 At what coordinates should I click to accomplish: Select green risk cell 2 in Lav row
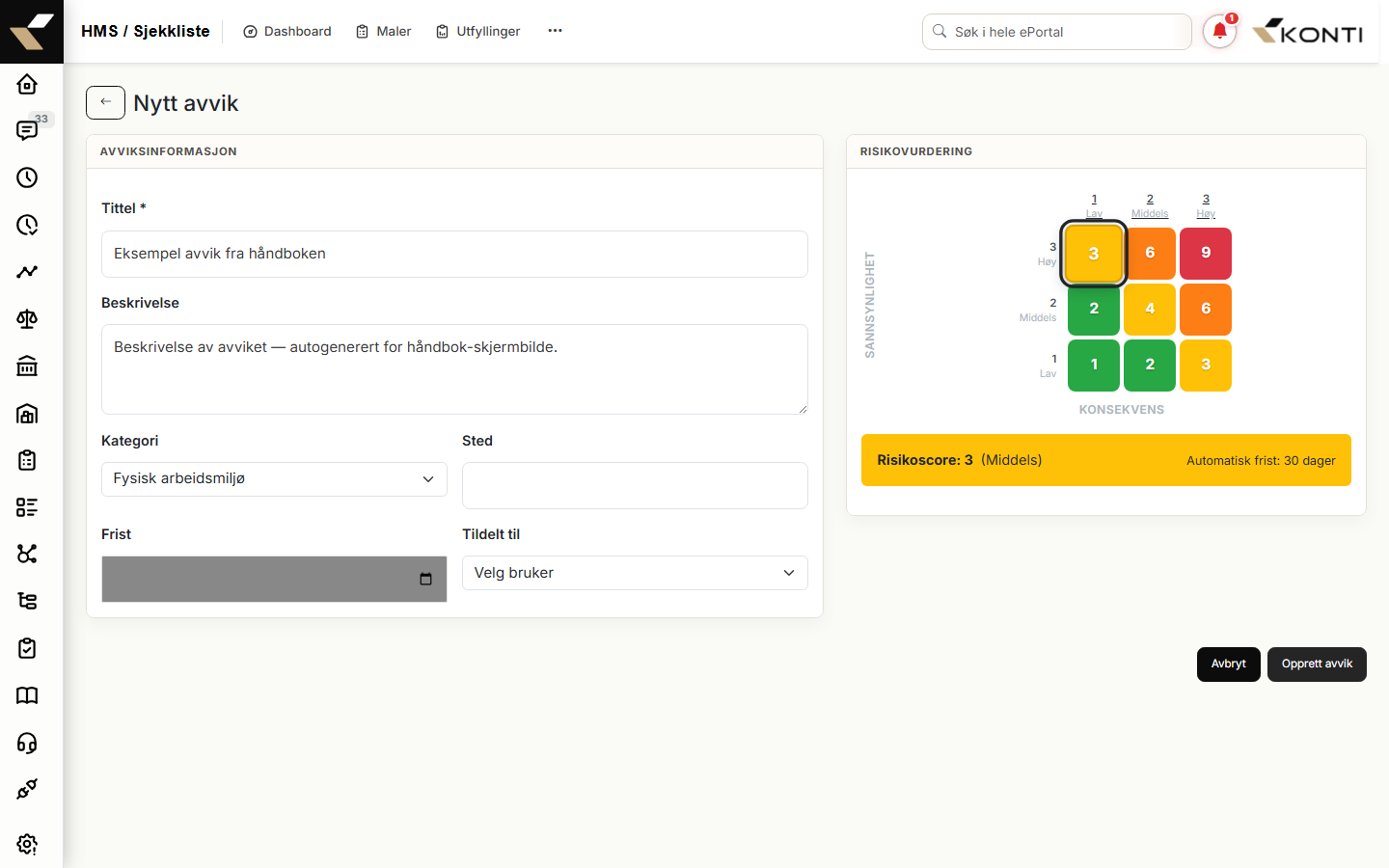[x=1150, y=366]
